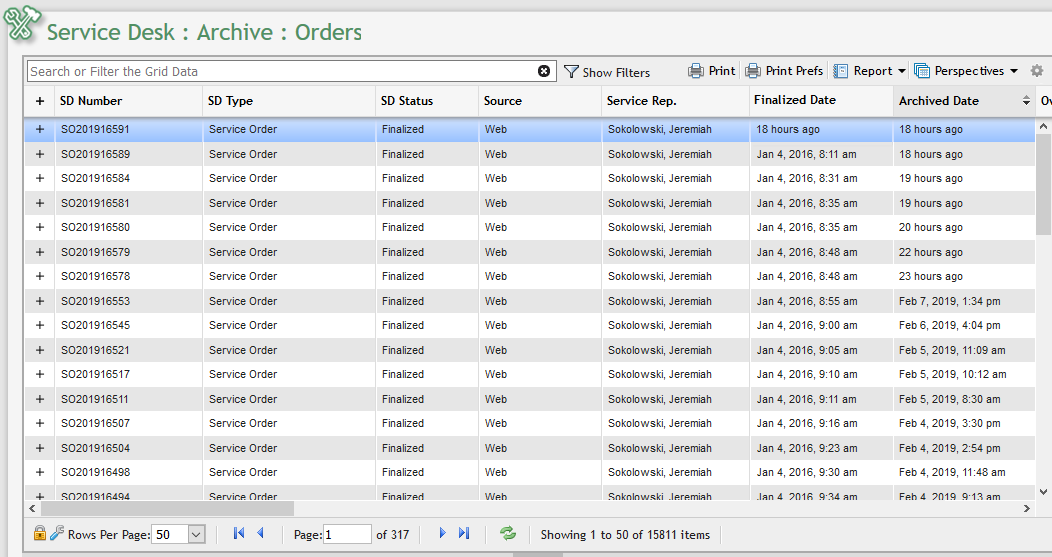Expand row SO201916578
This screenshot has width=1052, height=557.
(40, 276)
